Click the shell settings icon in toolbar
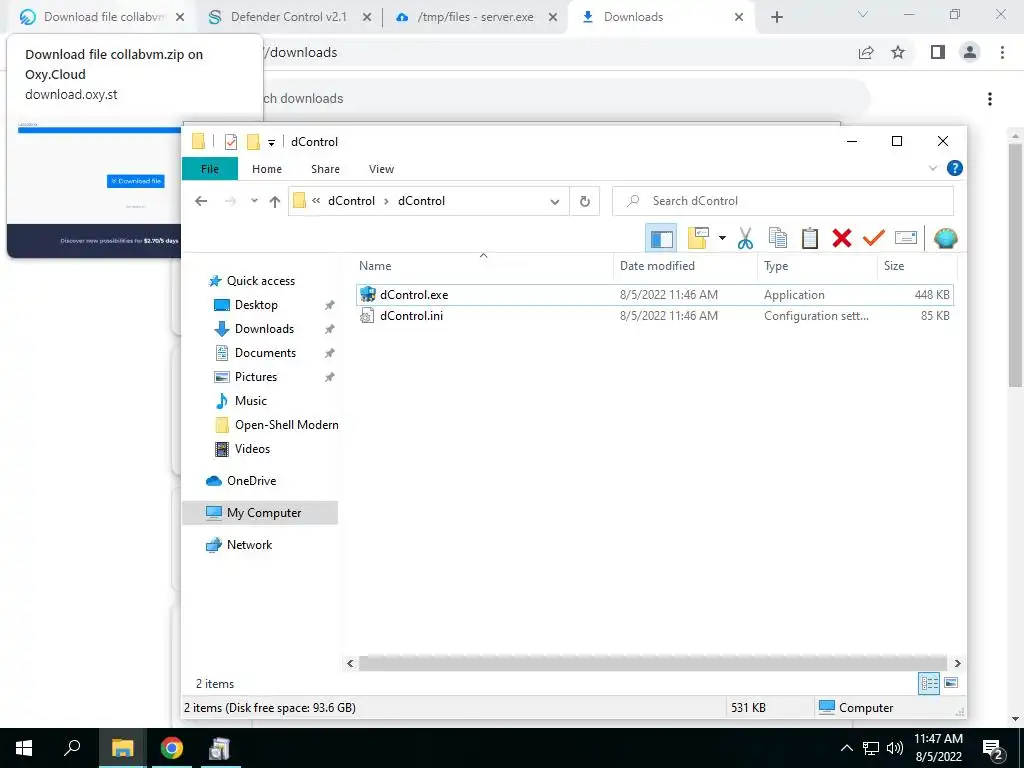This screenshot has height=768, width=1024. (x=945, y=238)
